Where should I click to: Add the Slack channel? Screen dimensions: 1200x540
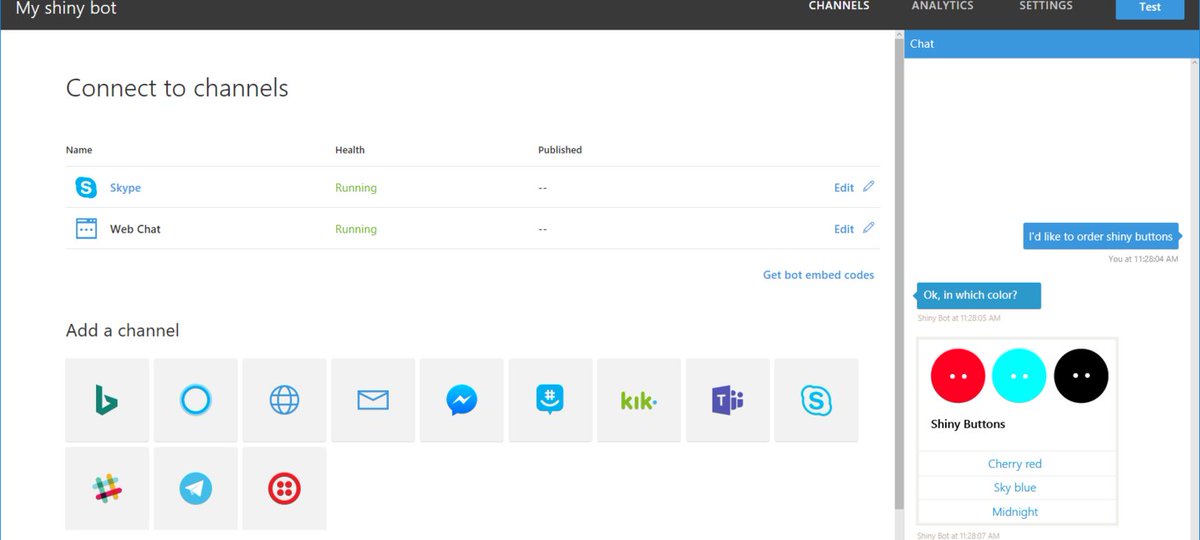[107, 489]
